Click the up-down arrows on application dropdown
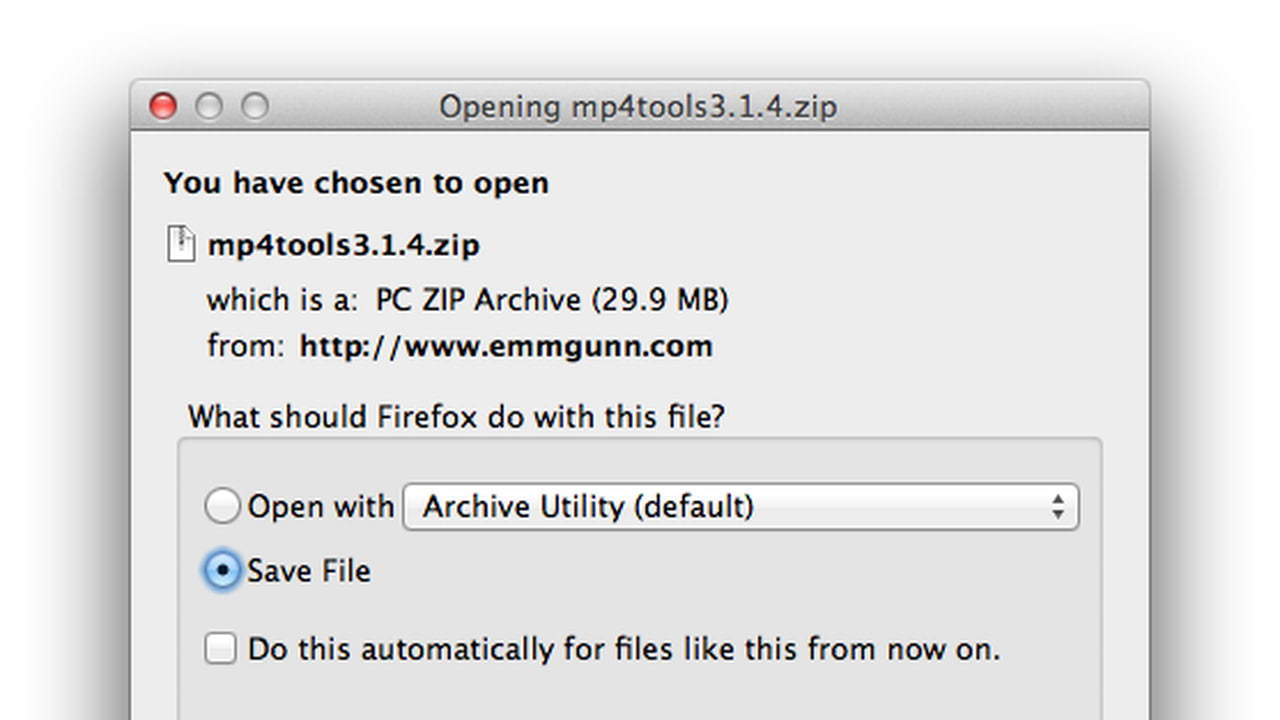The width and height of the screenshot is (1280, 720). 1057,506
